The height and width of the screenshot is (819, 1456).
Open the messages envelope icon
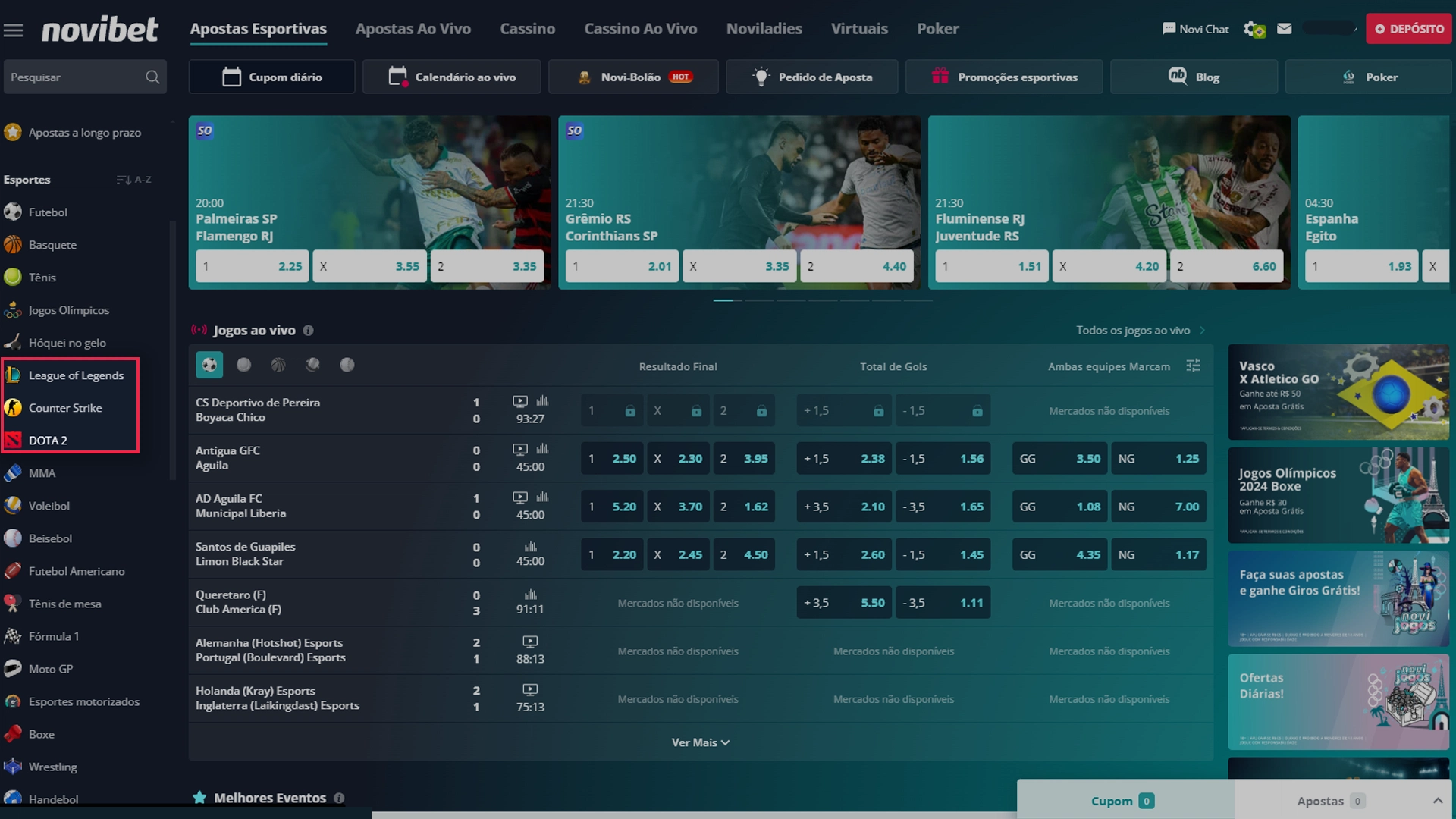pos(1284,29)
